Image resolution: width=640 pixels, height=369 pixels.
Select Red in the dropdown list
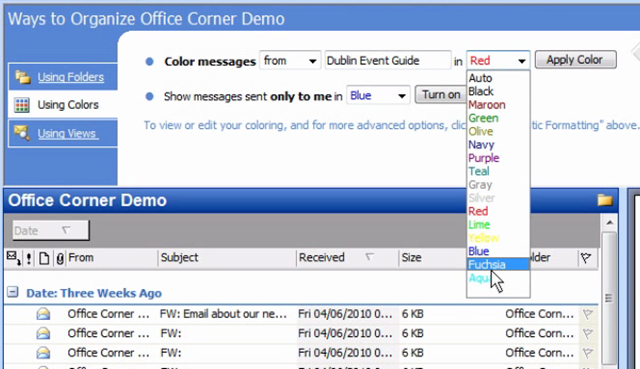(498, 211)
